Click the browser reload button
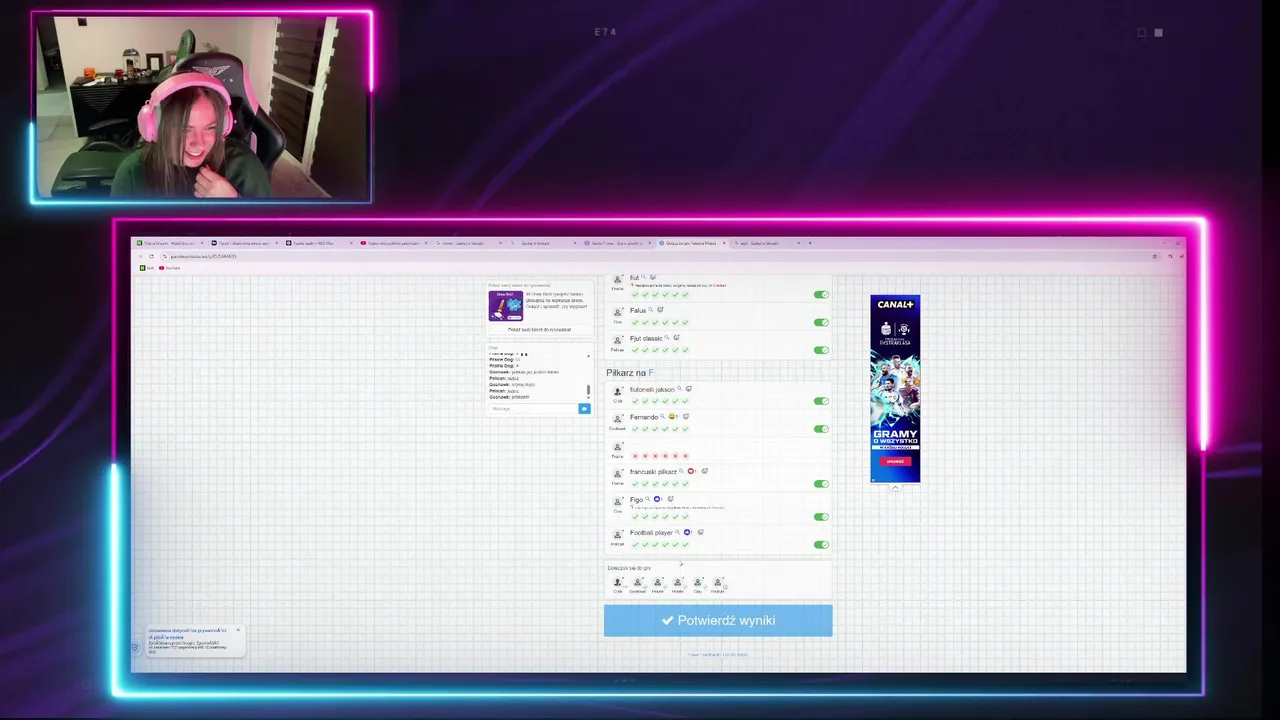Screen dimensions: 1280x720 [151, 256]
